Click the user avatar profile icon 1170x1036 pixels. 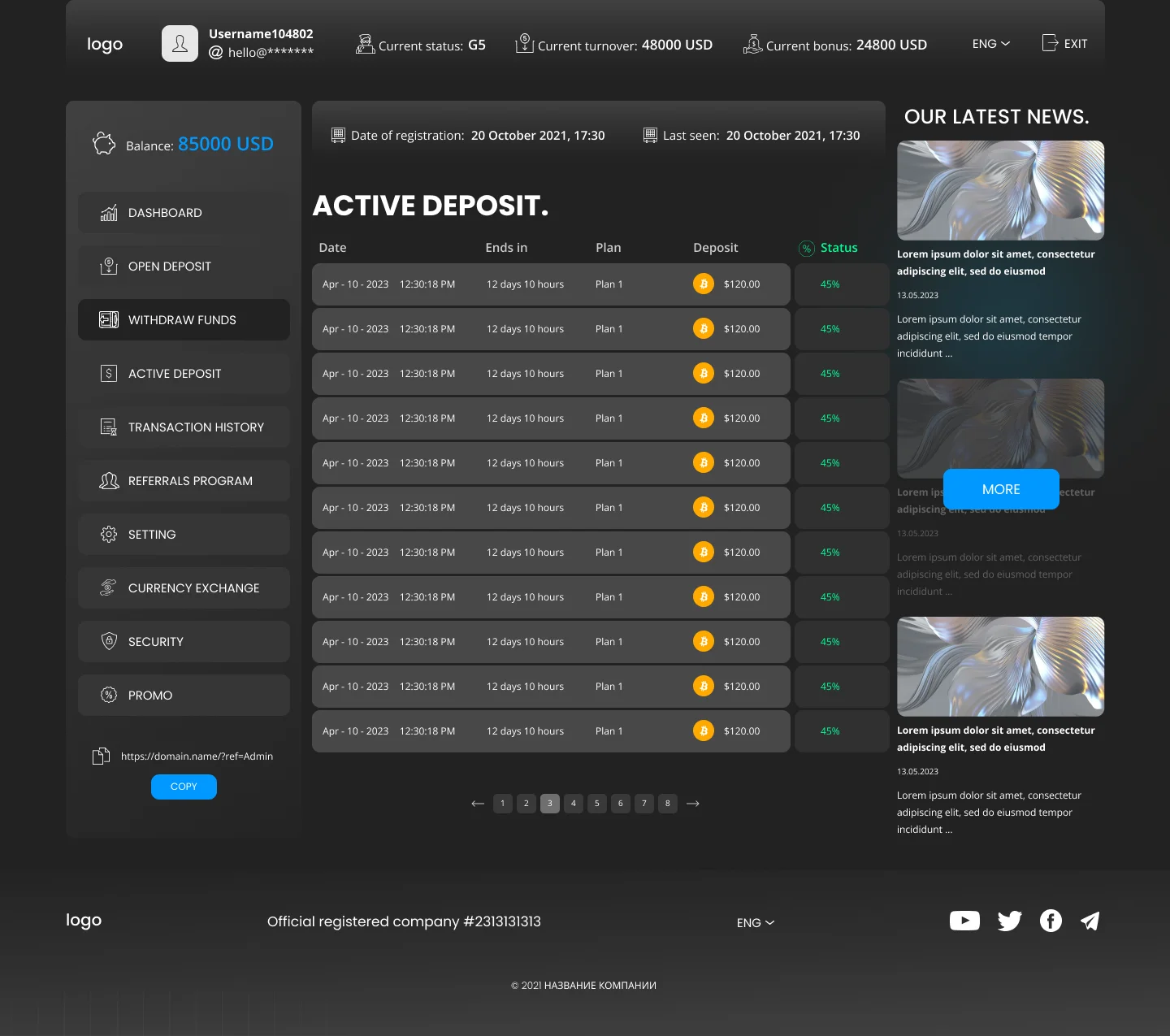pyautogui.click(x=180, y=44)
